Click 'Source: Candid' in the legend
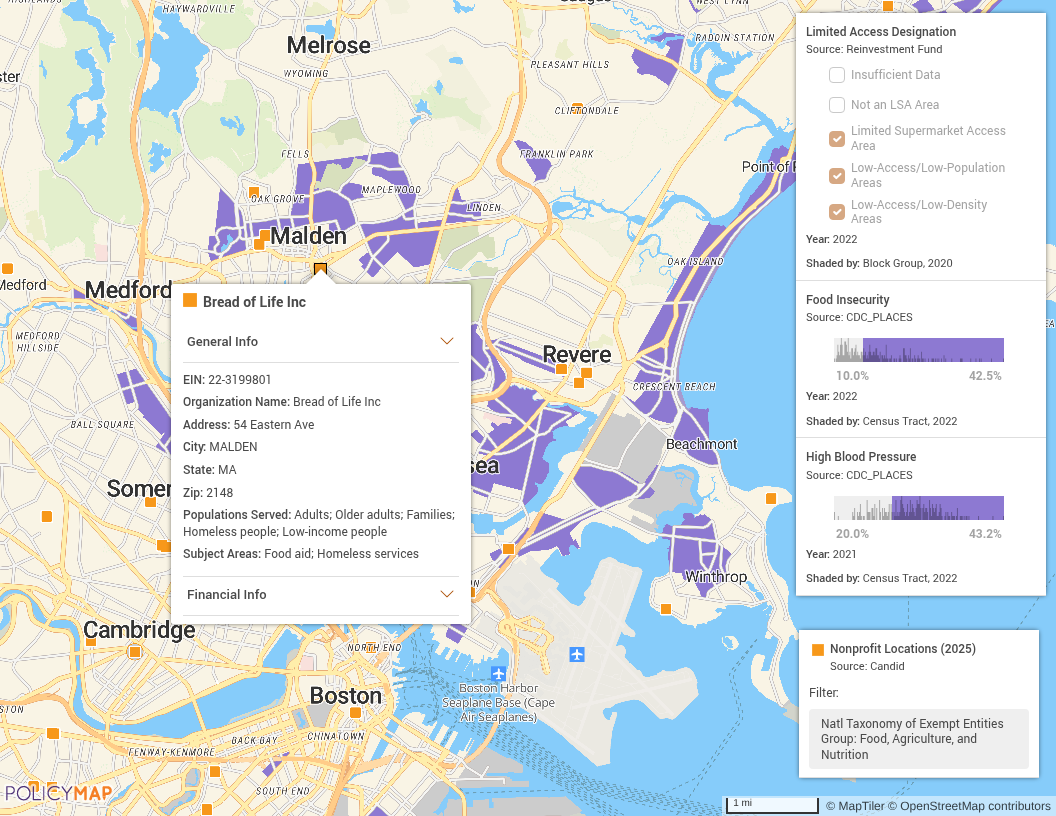 (867, 667)
